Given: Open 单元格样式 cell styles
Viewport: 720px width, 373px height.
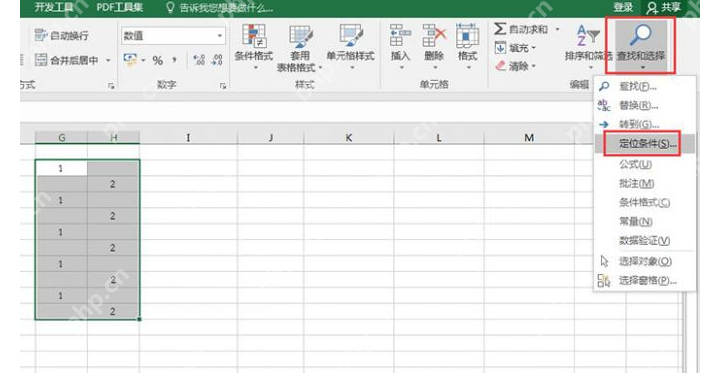Looking at the screenshot, I should (x=350, y=47).
